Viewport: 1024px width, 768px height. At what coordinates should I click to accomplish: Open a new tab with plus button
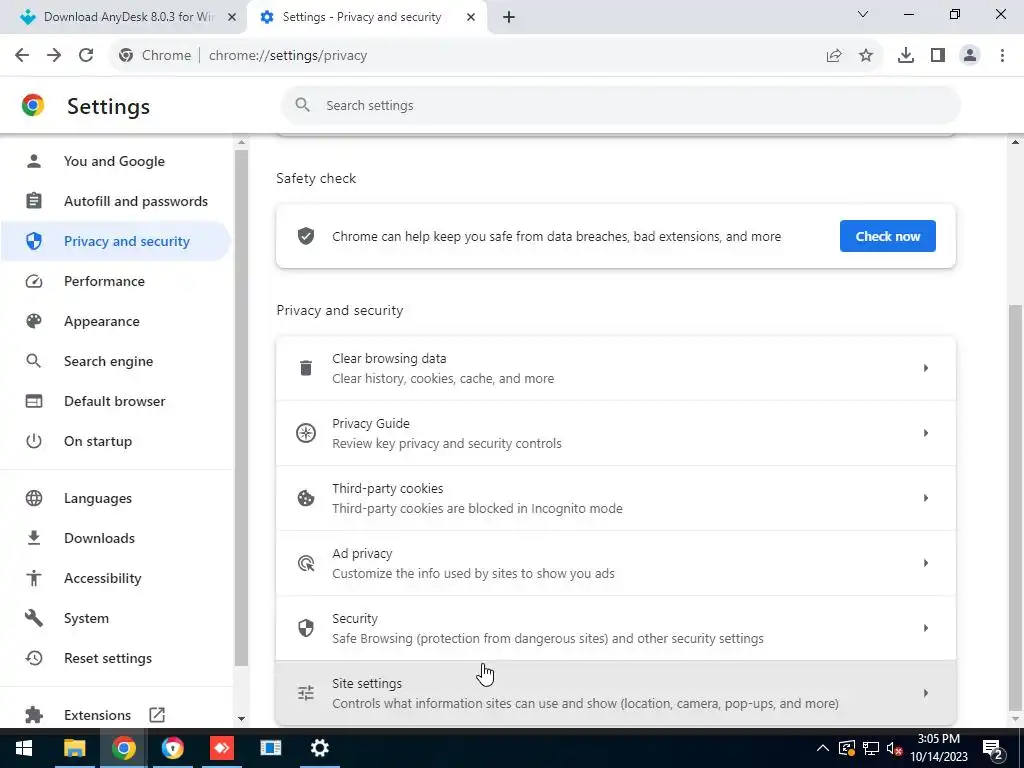(x=509, y=18)
